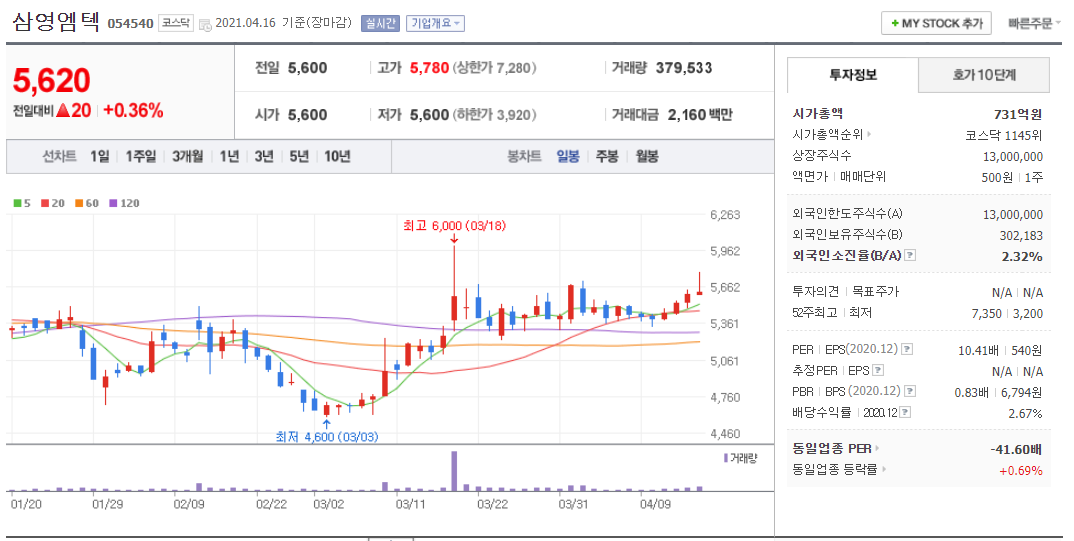The width and height of the screenshot is (1074, 541).
Task: Click the orange 60-day moving average swatch
Action: coord(79,203)
